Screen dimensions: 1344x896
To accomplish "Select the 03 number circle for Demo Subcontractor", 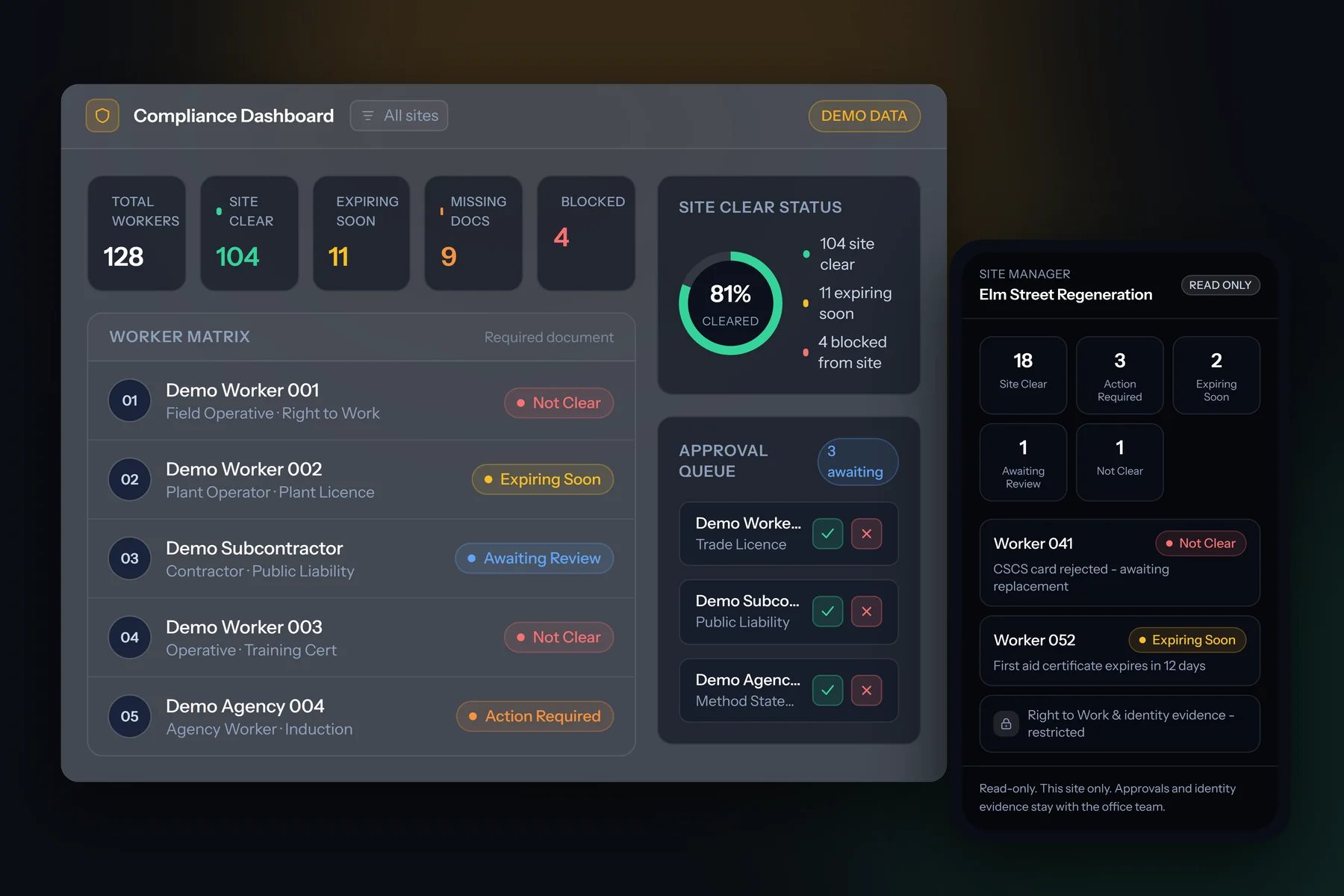I will point(130,559).
